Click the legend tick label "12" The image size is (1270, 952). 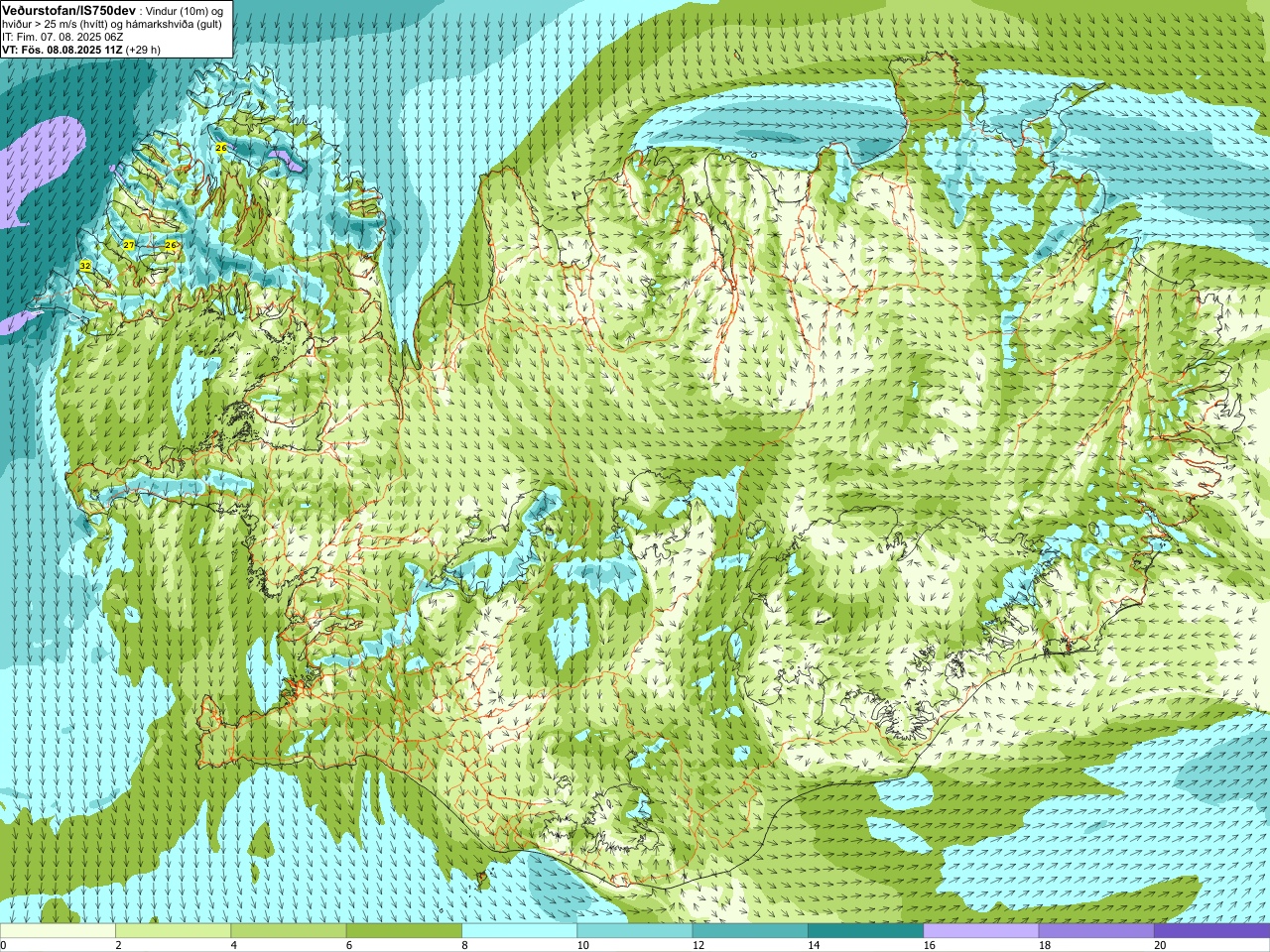pyautogui.click(x=698, y=945)
